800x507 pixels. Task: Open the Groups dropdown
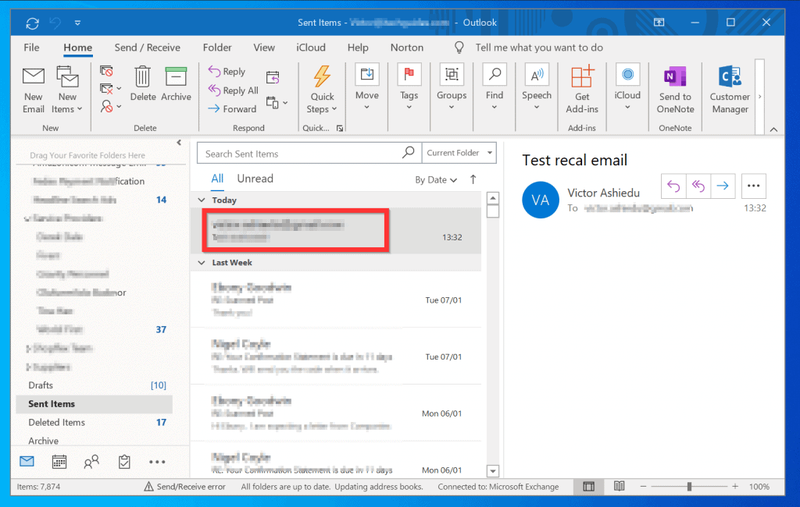[x=452, y=87]
